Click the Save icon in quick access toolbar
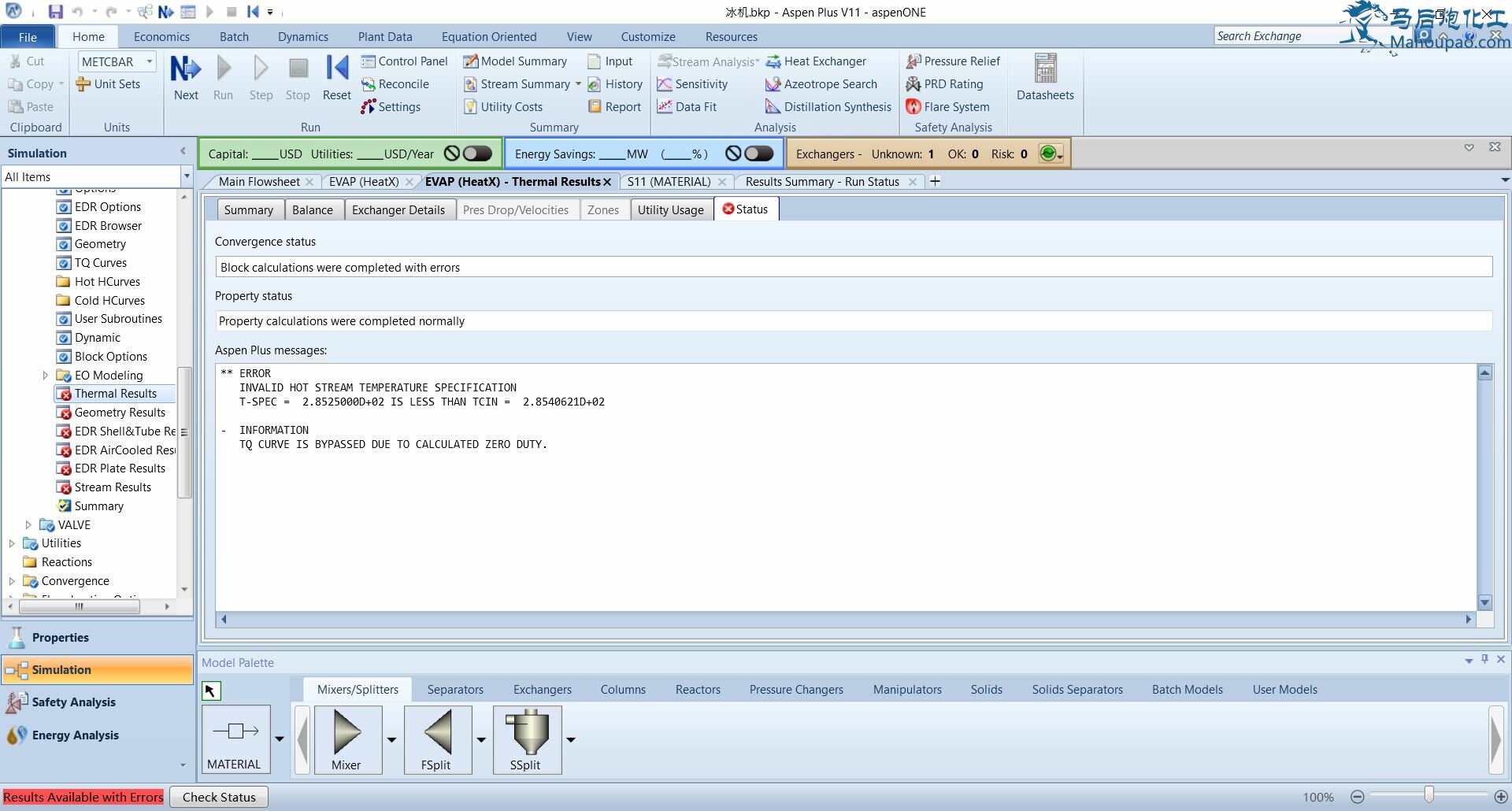The height and width of the screenshot is (811, 1512). (55, 12)
